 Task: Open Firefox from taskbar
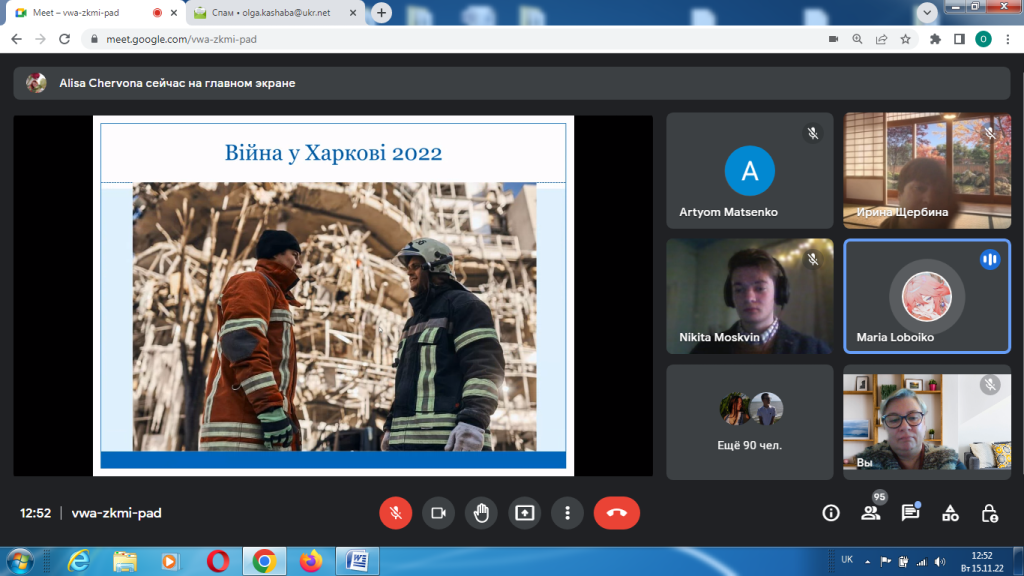pos(311,562)
